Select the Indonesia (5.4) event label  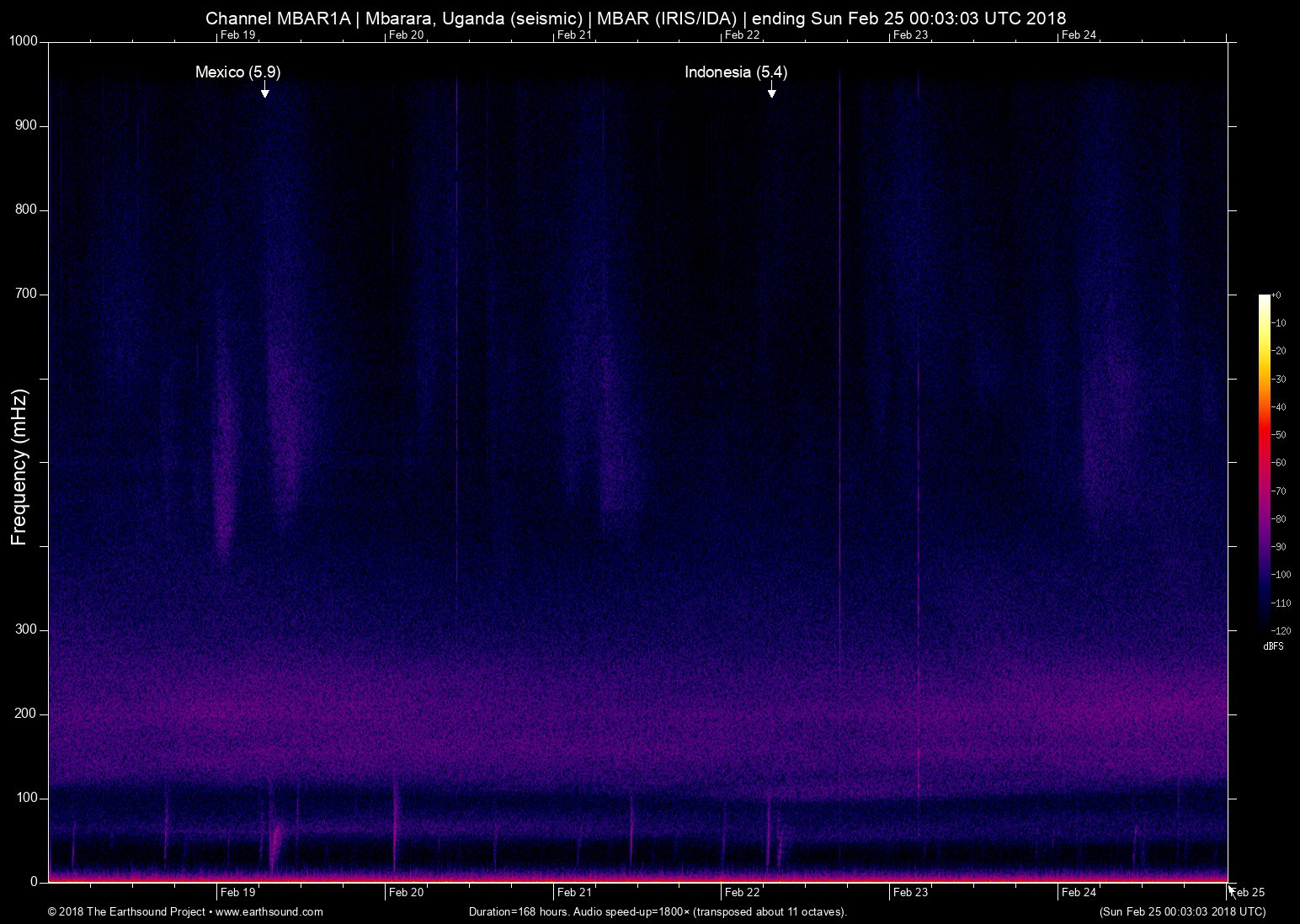736,73
